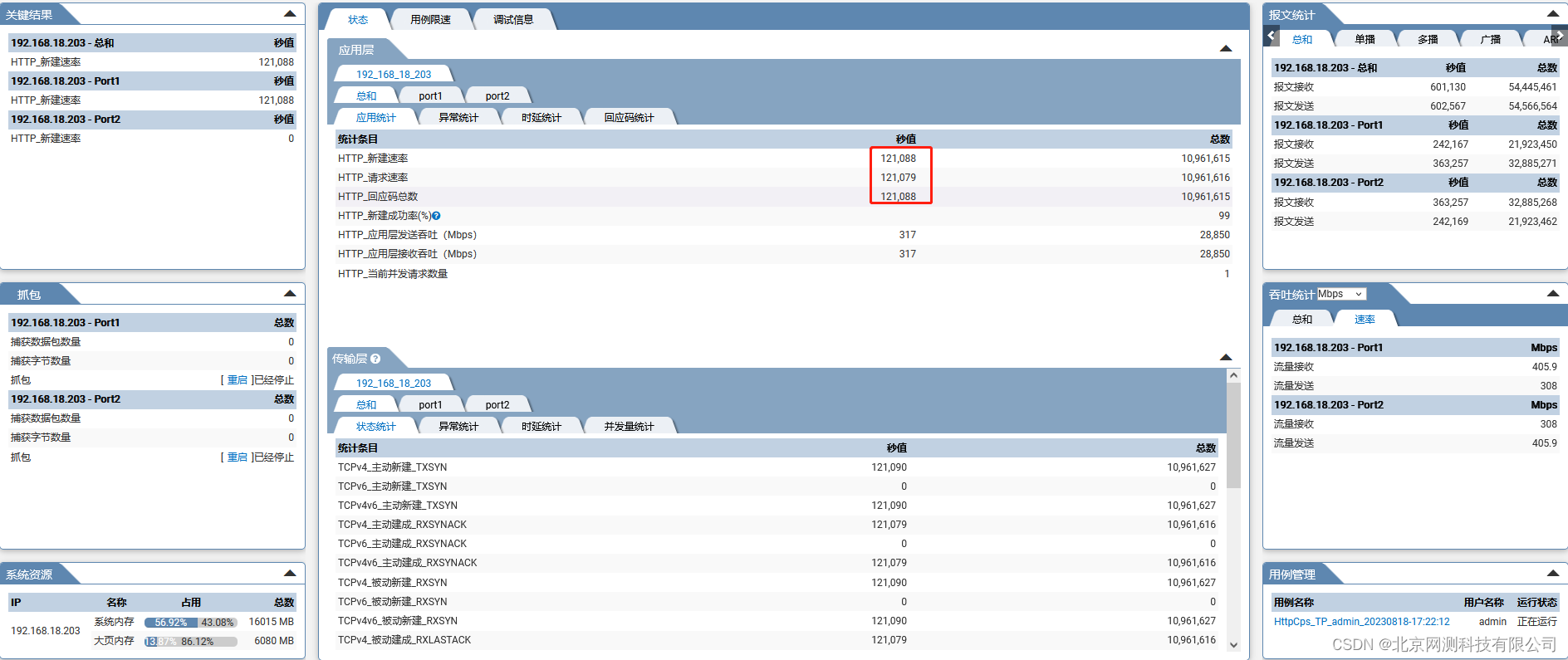1568x660 pixels.
Task: Switch to the 用例限速 tab
Action: pos(430,20)
